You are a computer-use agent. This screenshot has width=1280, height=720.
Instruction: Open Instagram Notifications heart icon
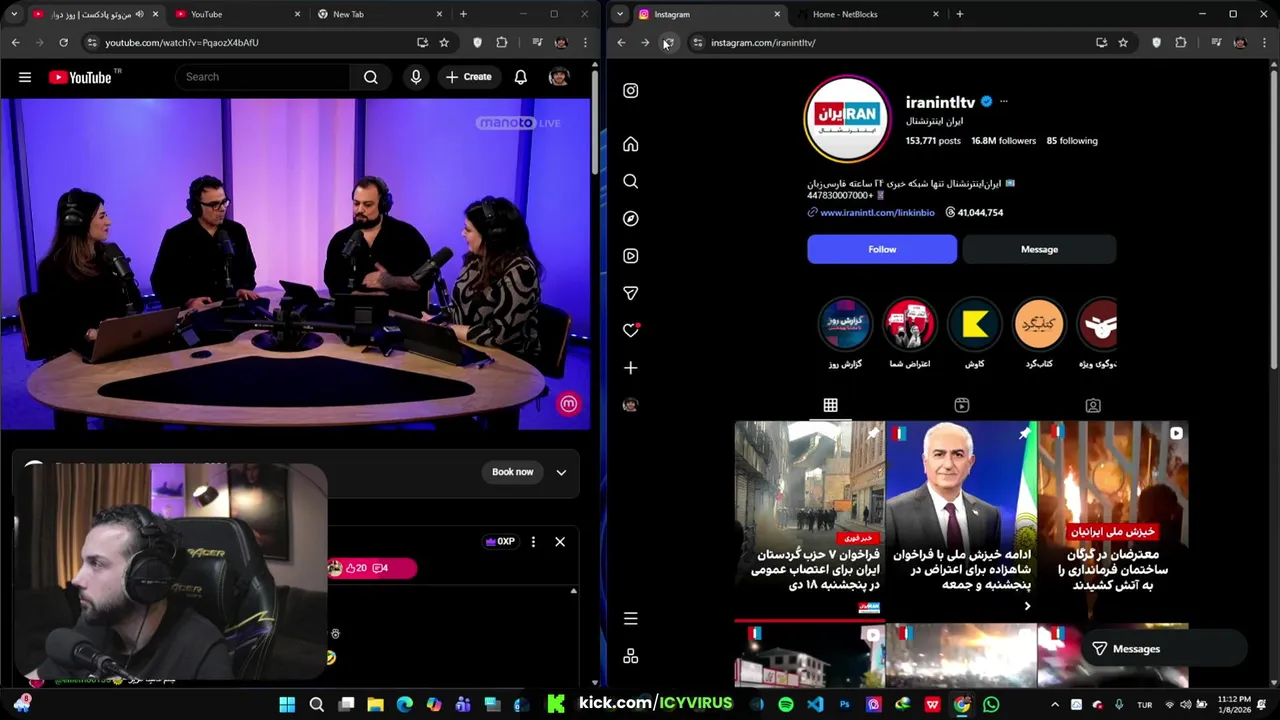tap(631, 330)
